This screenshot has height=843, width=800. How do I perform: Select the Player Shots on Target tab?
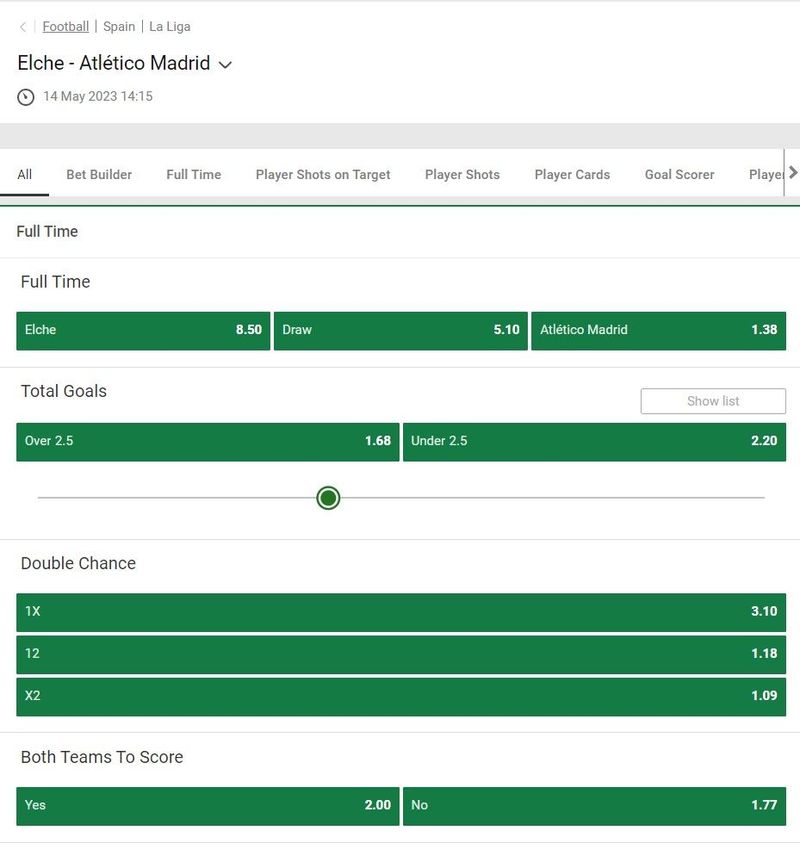click(323, 174)
